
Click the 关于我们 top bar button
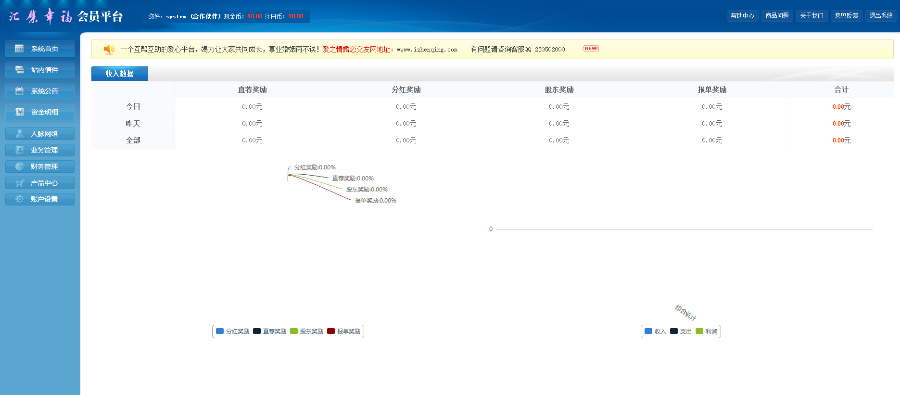click(811, 16)
